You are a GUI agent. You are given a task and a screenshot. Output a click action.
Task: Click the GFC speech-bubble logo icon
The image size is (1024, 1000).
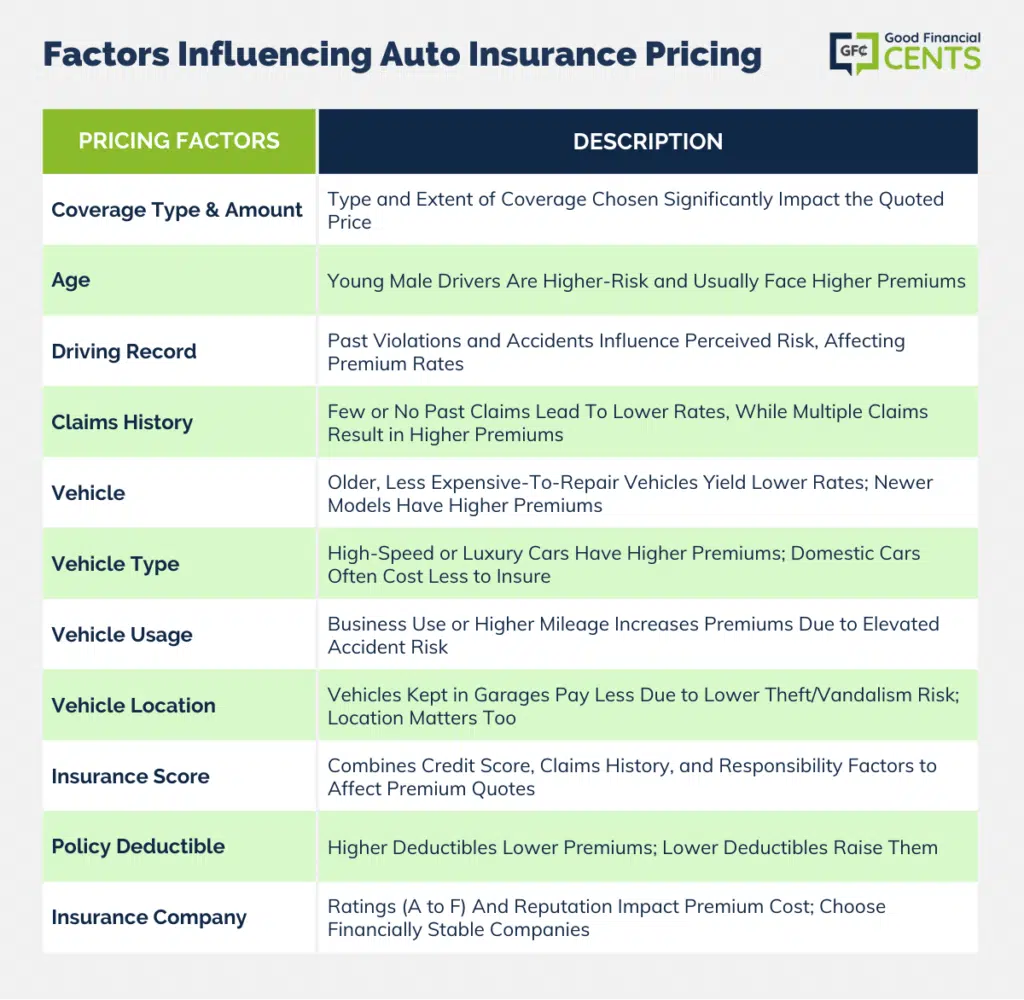(854, 53)
